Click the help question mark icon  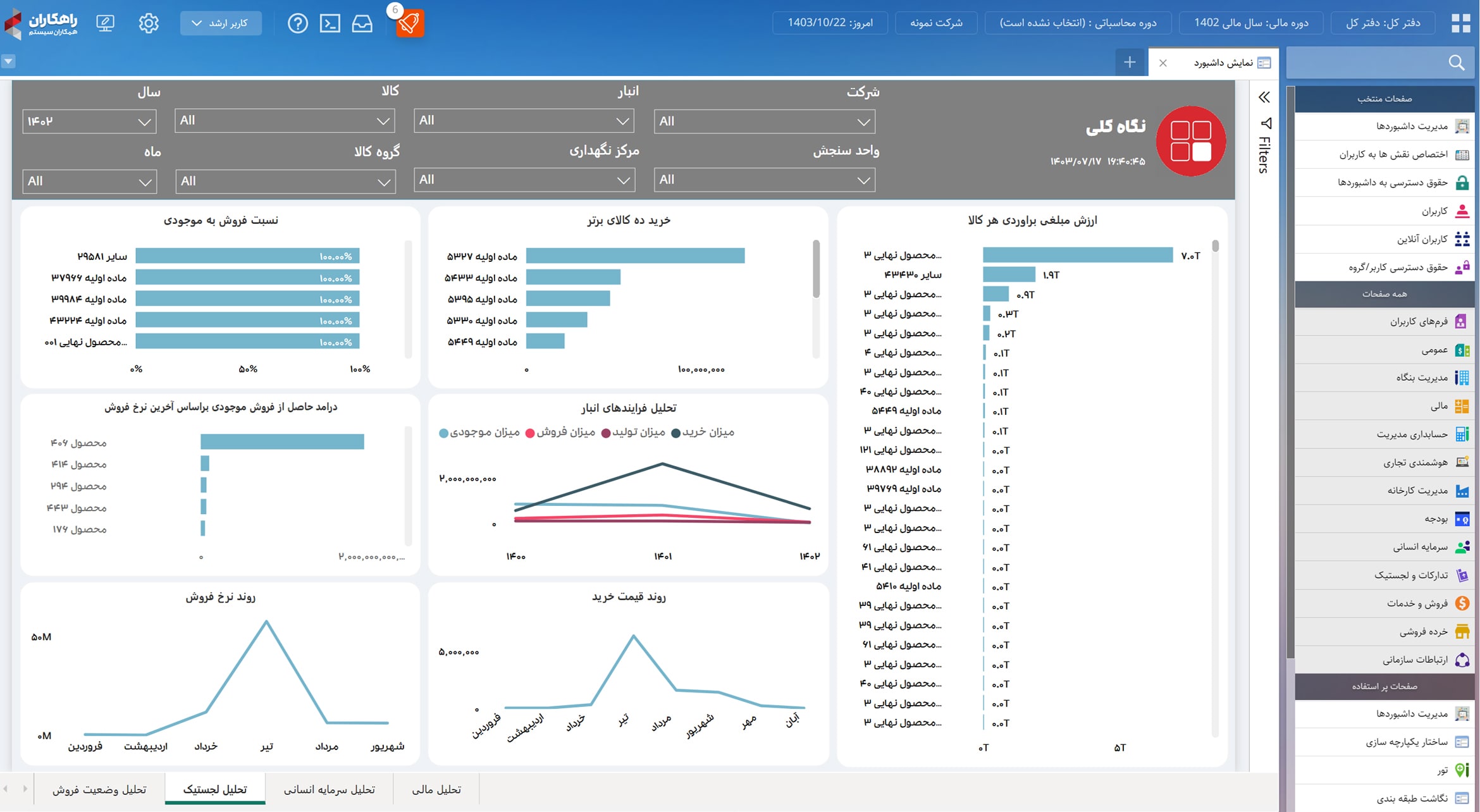pos(297,23)
